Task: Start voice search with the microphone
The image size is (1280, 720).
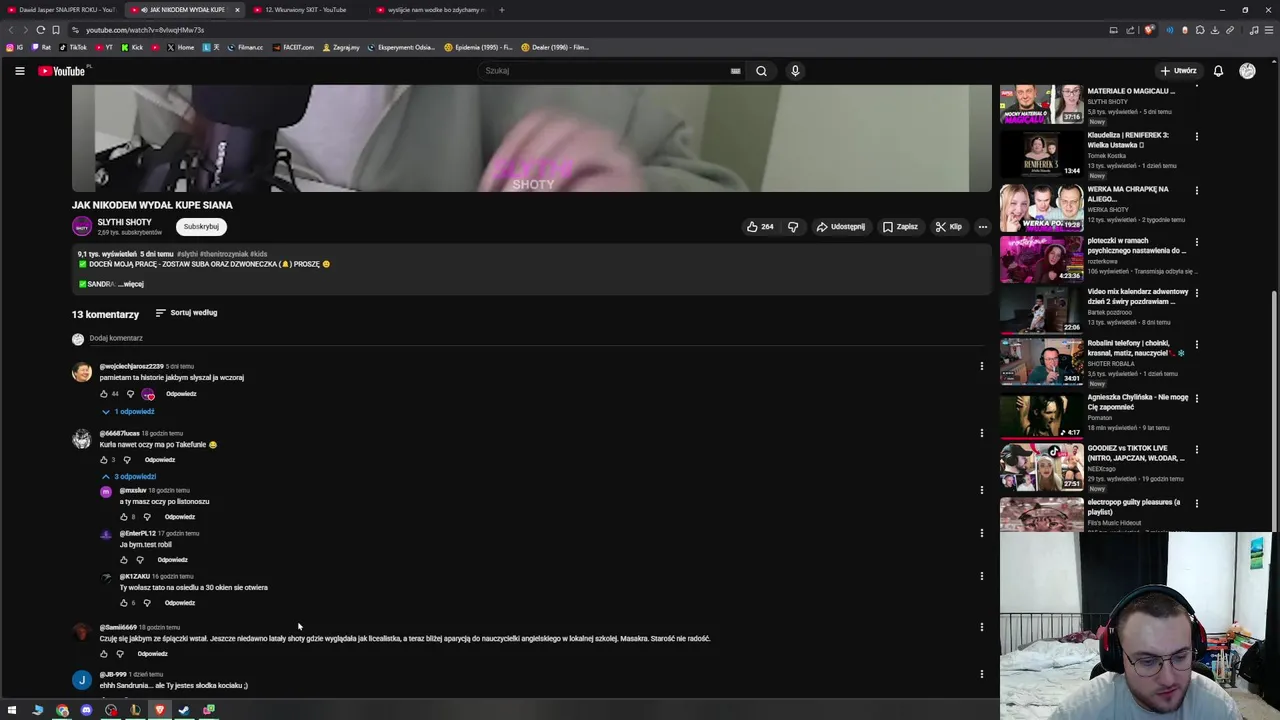Action: coord(795,71)
